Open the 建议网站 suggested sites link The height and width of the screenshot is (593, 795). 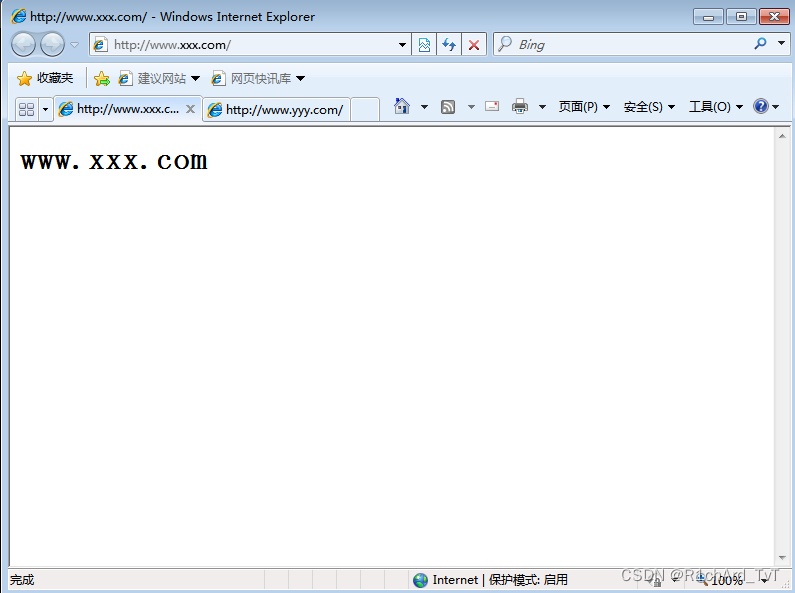point(159,78)
